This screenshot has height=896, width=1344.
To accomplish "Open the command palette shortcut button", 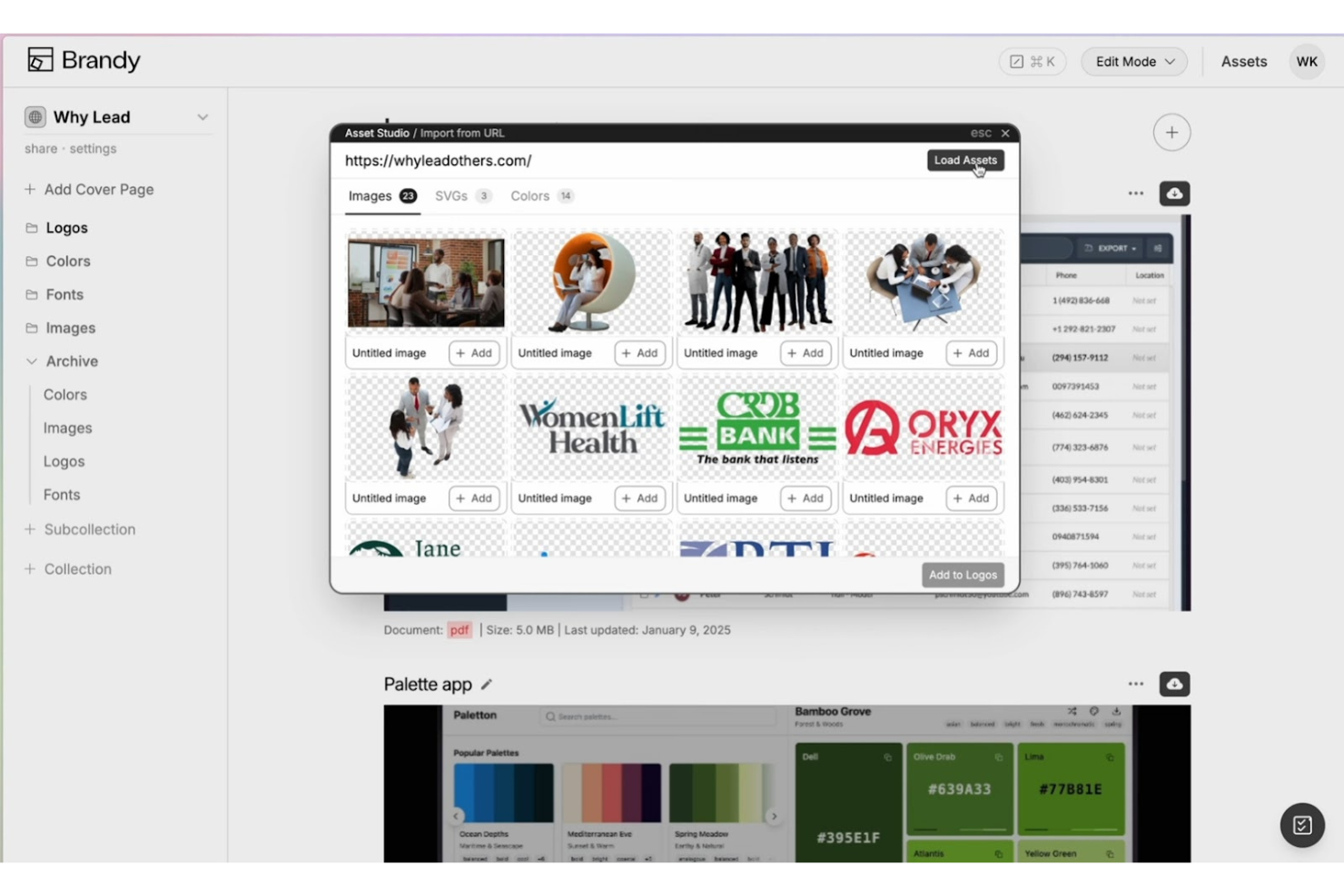I will click(x=1033, y=62).
